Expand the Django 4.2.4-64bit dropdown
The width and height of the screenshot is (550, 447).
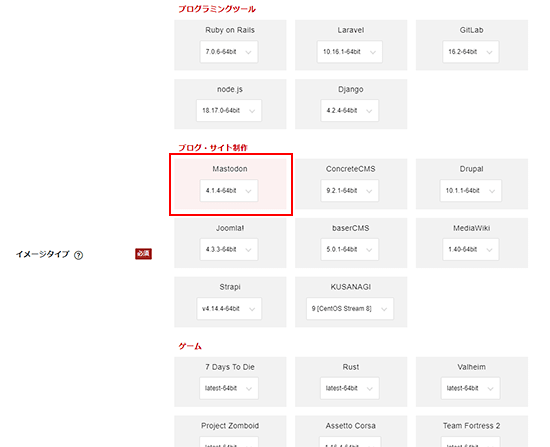[350, 111]
